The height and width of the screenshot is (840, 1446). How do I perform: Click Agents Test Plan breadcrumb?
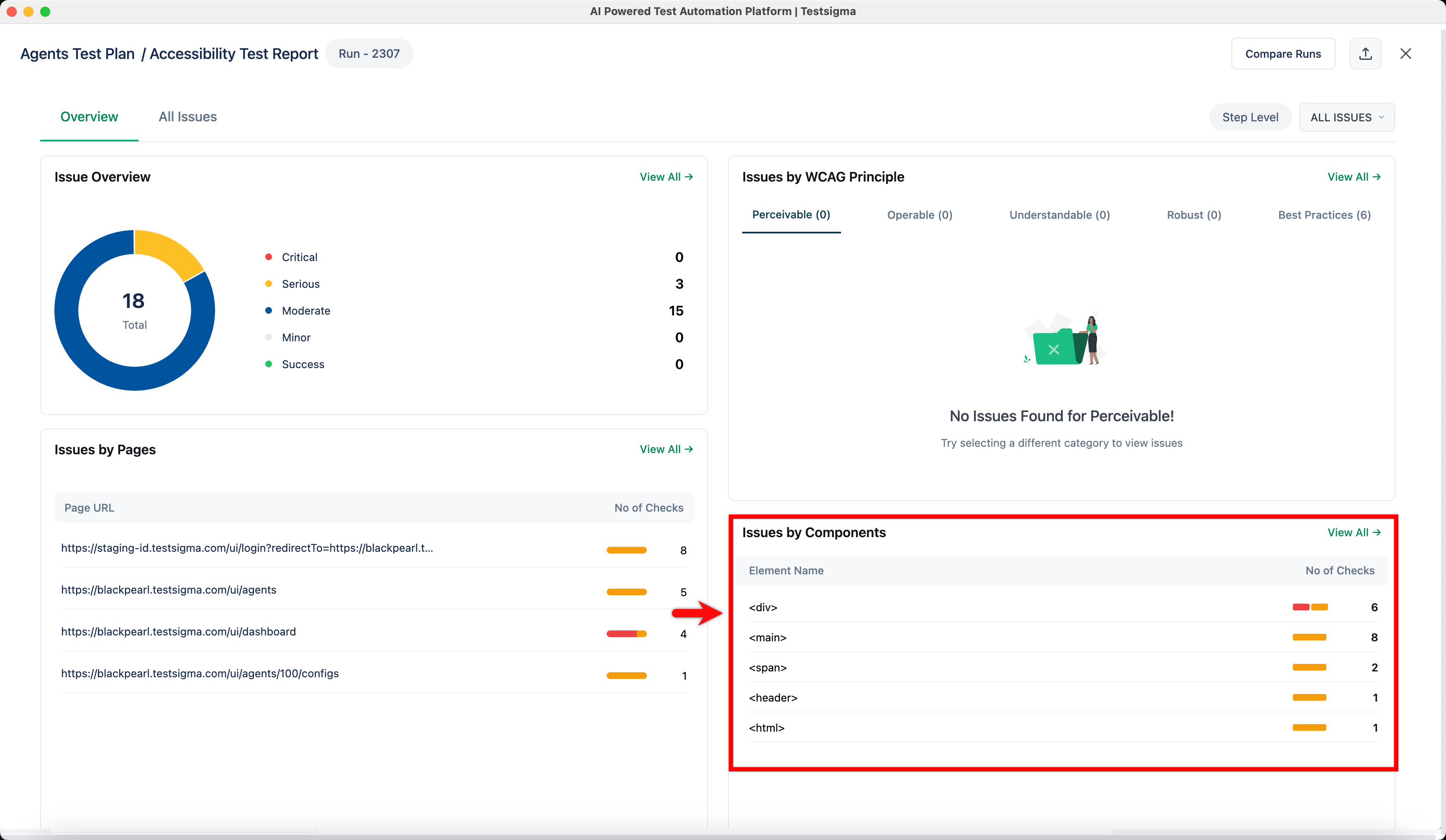tap(77, 54)
